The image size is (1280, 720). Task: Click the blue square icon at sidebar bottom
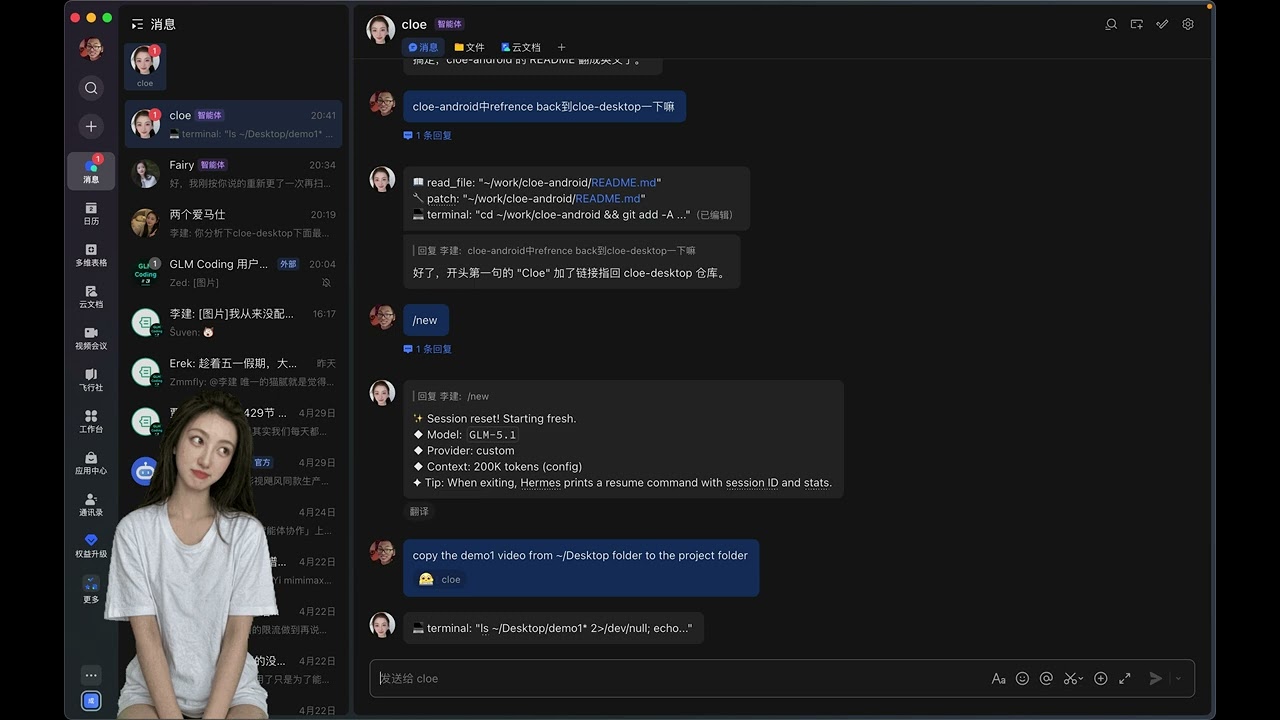pyautogui.click(x=91, y=702)
